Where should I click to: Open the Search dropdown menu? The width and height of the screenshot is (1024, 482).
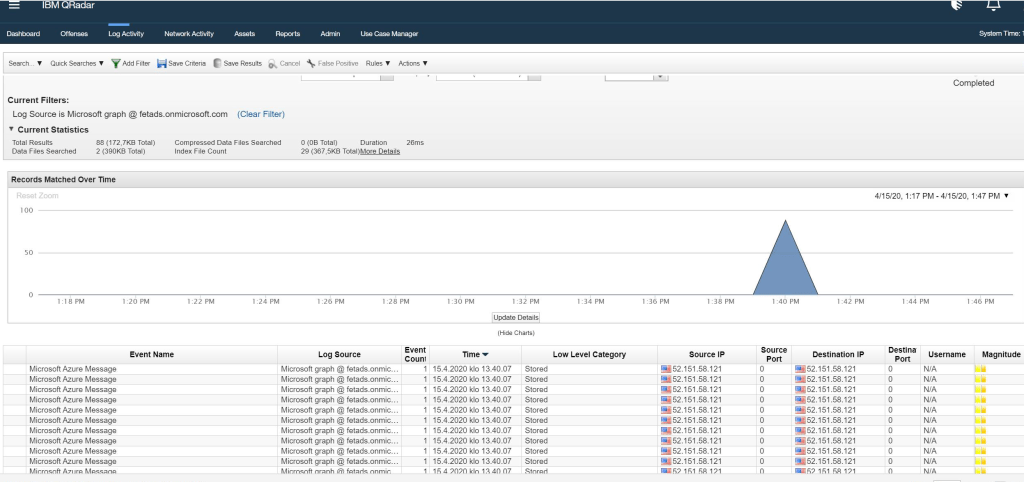click(x=25, y=63)
